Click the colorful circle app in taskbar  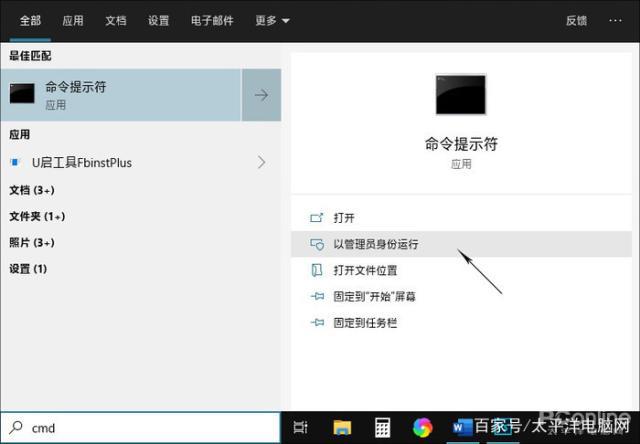tap(422, 428)
